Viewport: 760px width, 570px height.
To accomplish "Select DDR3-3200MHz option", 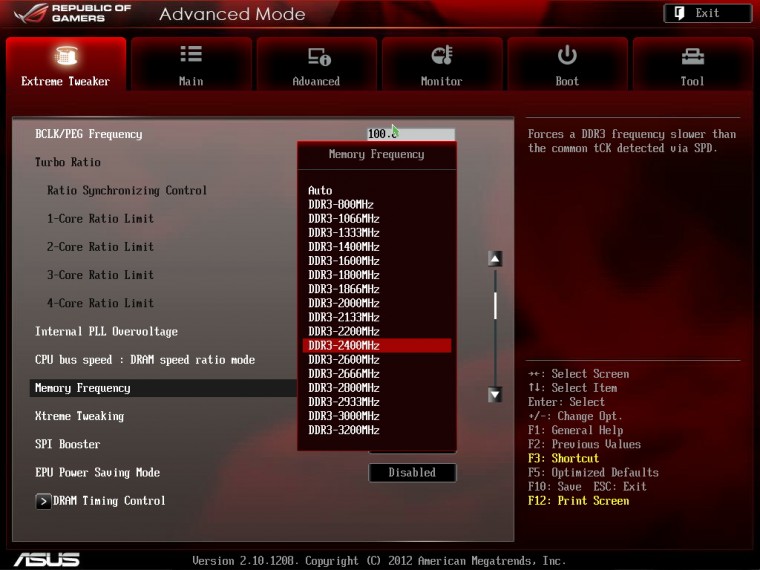I will pos(343,430).
